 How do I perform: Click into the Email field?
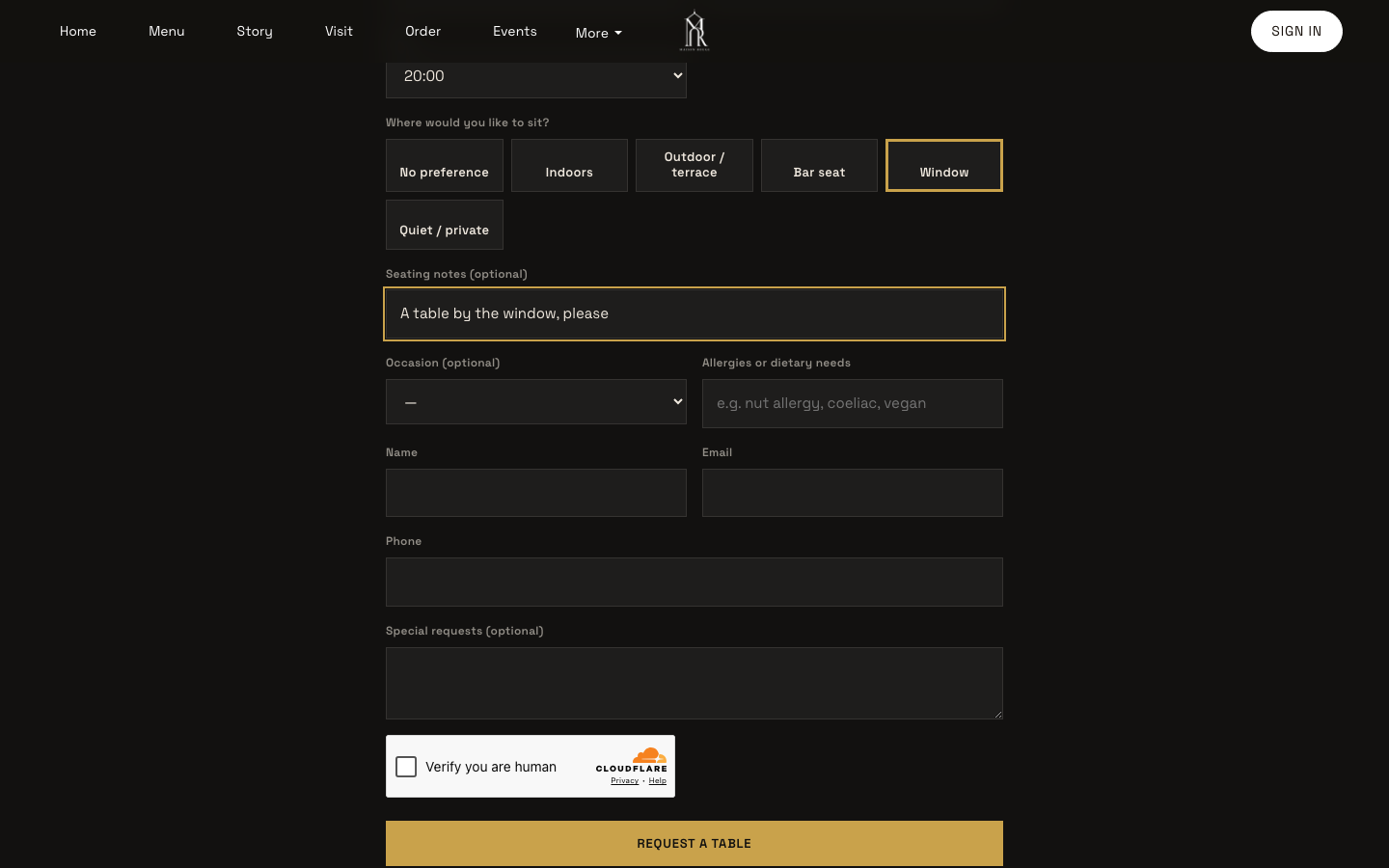click(x=853, y=493)
